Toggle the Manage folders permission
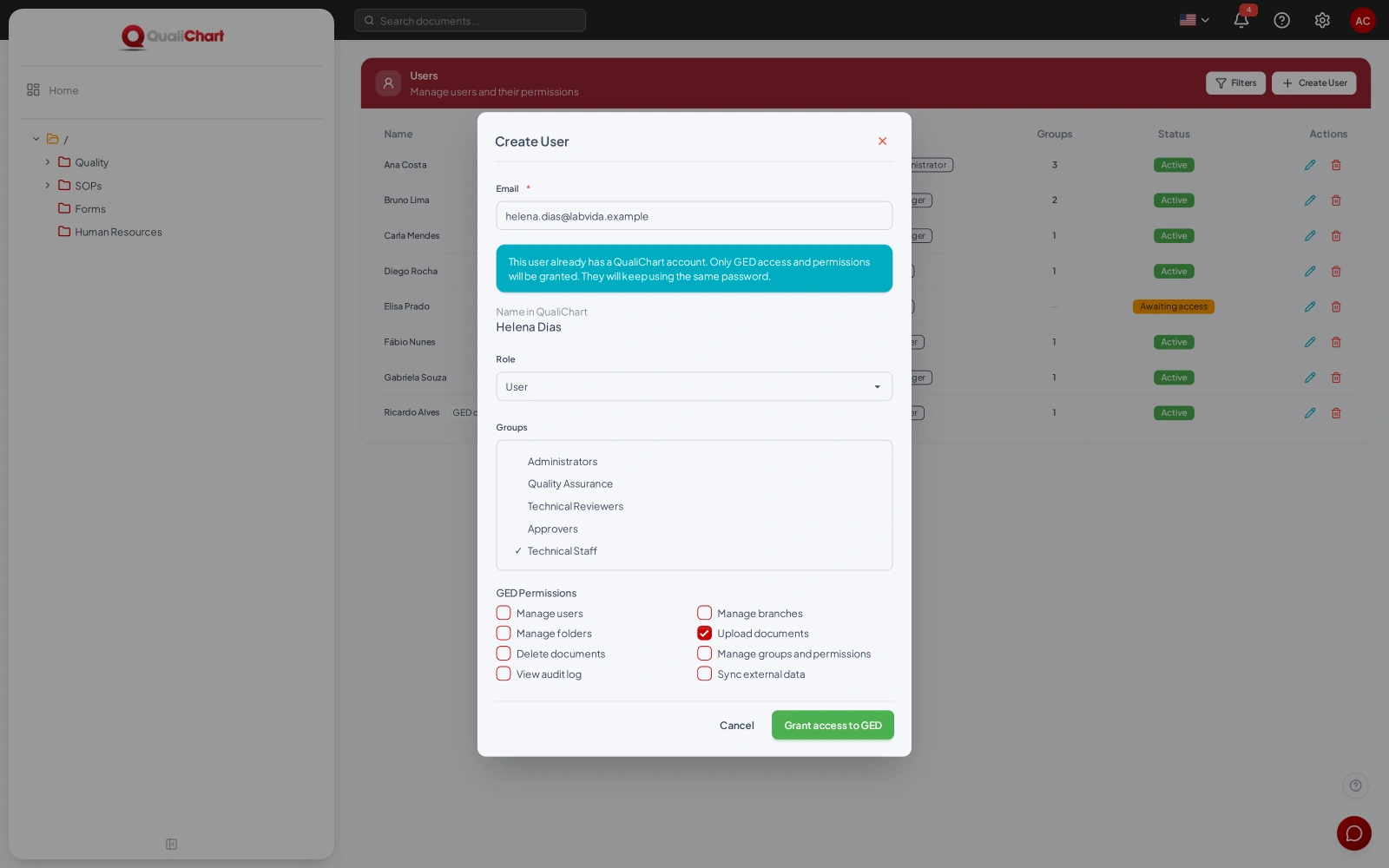The width and height of the screenshot is (1389, 868). (504, 634)
